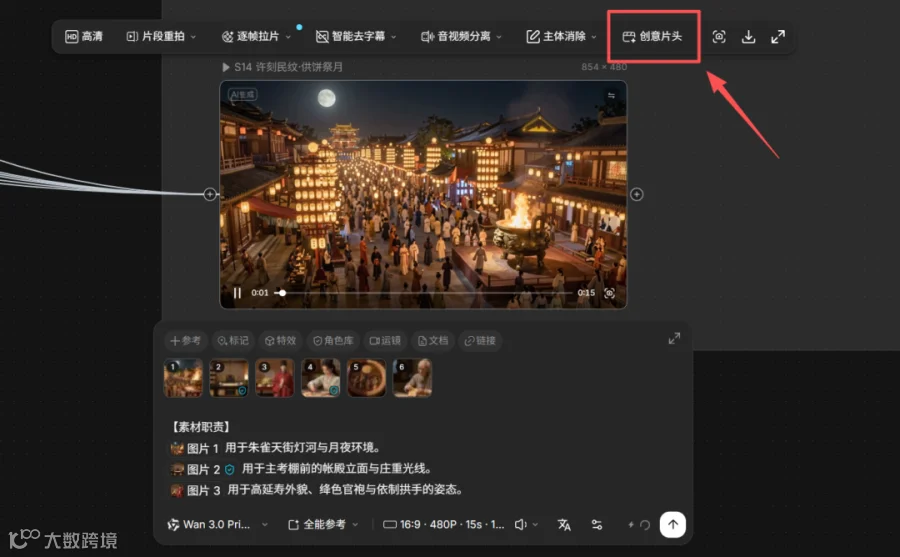The height and width of the screenshot is (557, 900).
Task: Open the 片段重拍 dropdown
Action: point(161,37)
